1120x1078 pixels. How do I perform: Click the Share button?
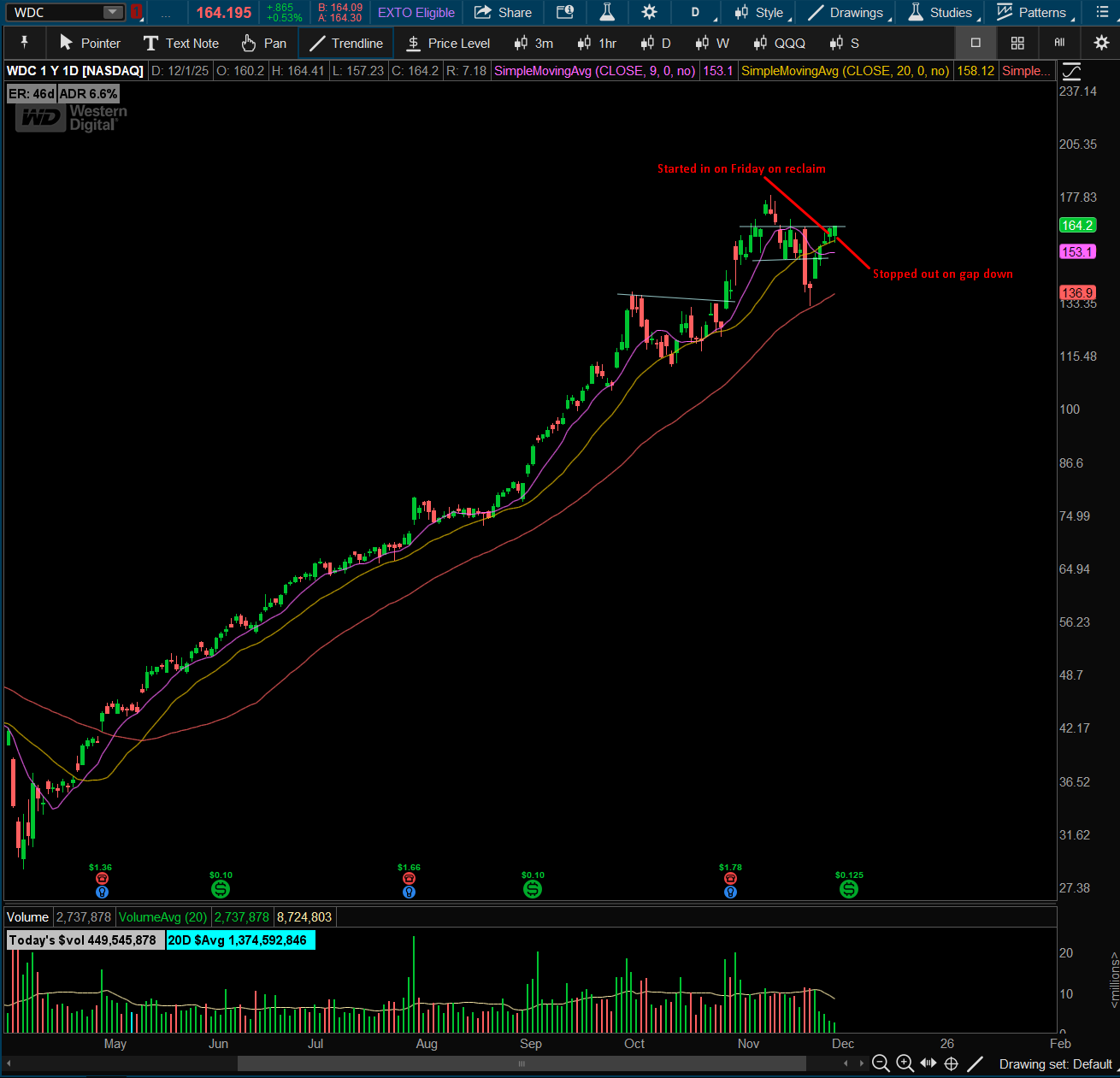tap(504, 13)
